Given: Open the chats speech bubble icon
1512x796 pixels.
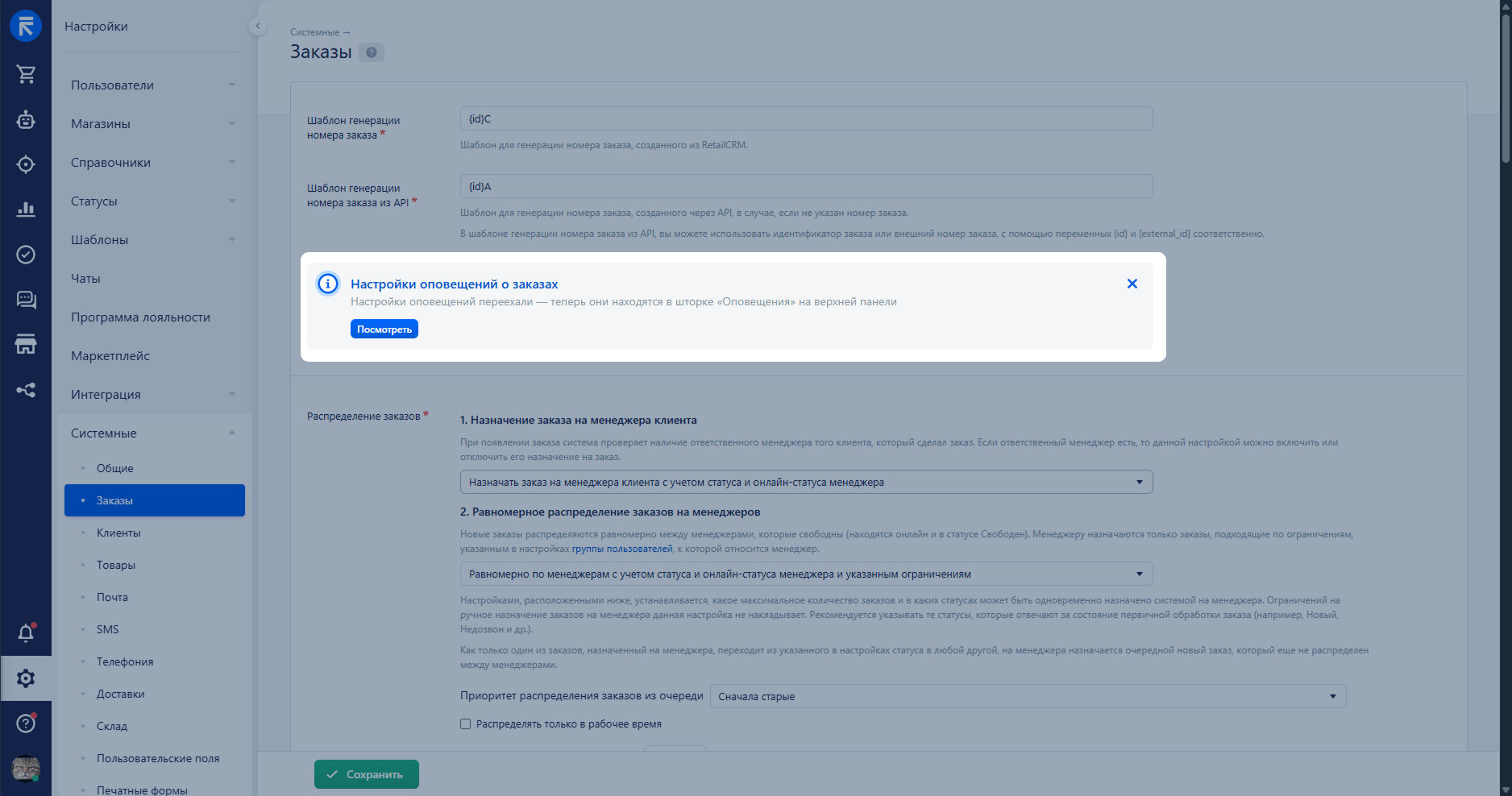Looking at the screenshot, I should point(26,301).
